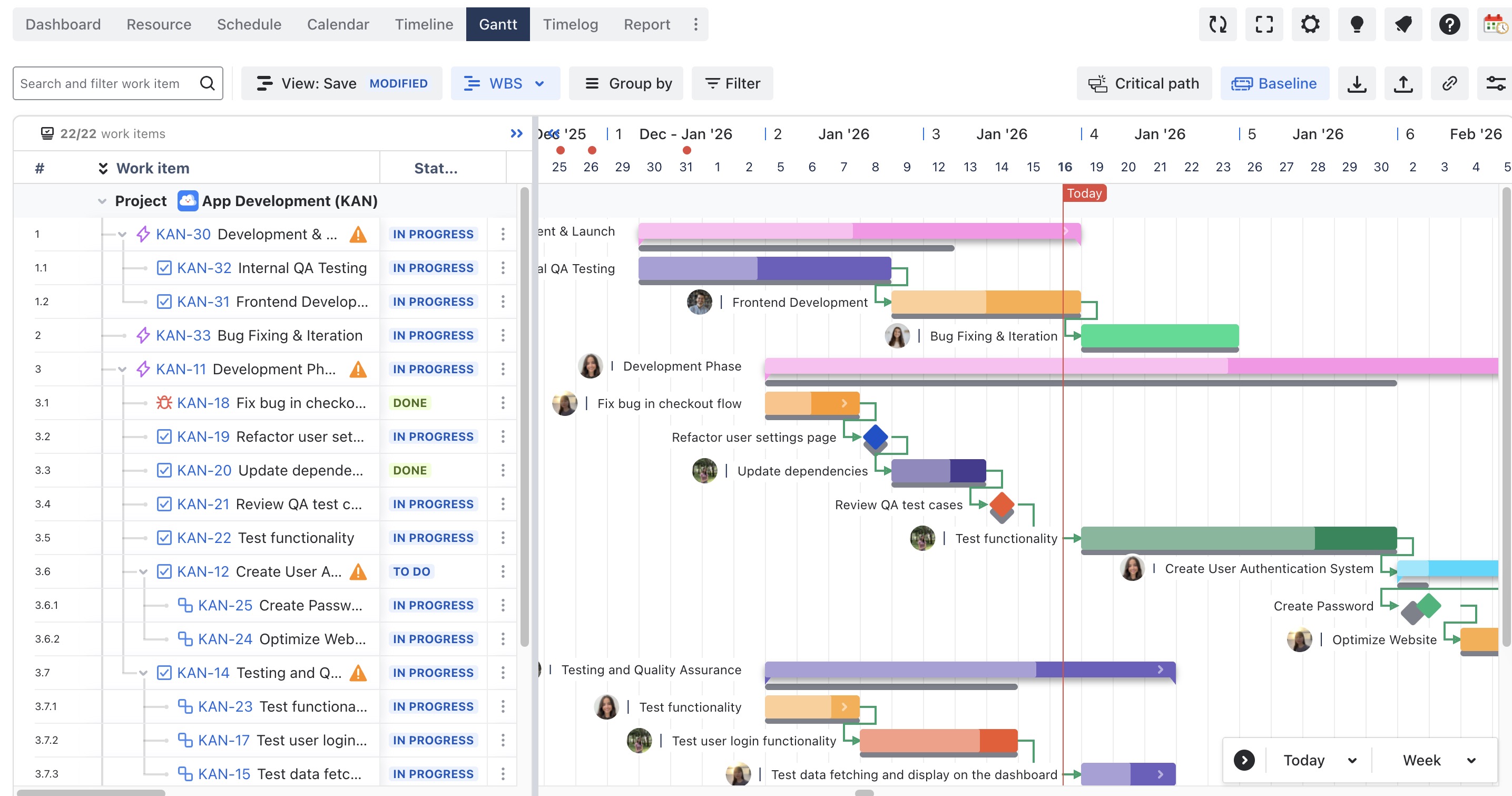The height and width of the screenshot is (796, 1512).
Task: Collapse the work item panel with double chevron
Action: (516, 133)
